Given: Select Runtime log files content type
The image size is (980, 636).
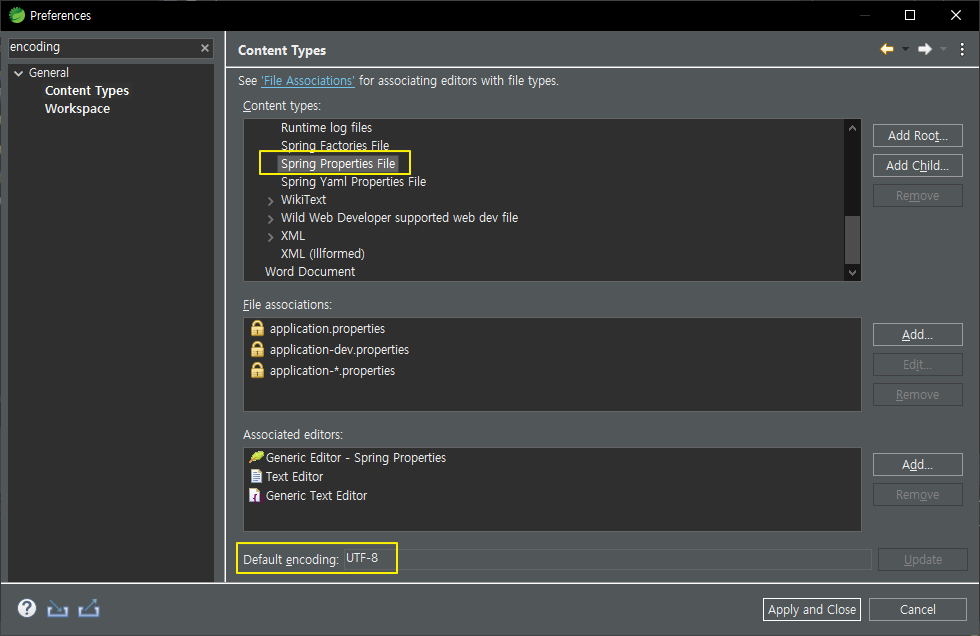Looking at the screenshot, I should pos(326,127).
